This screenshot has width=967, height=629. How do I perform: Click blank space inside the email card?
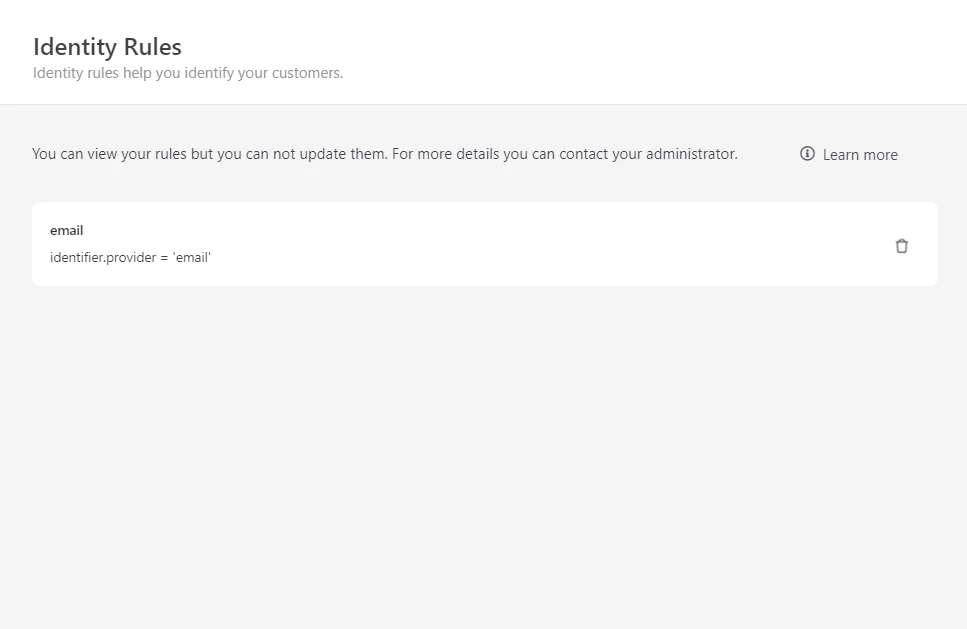pyautogui.click(x=524, y=244)
